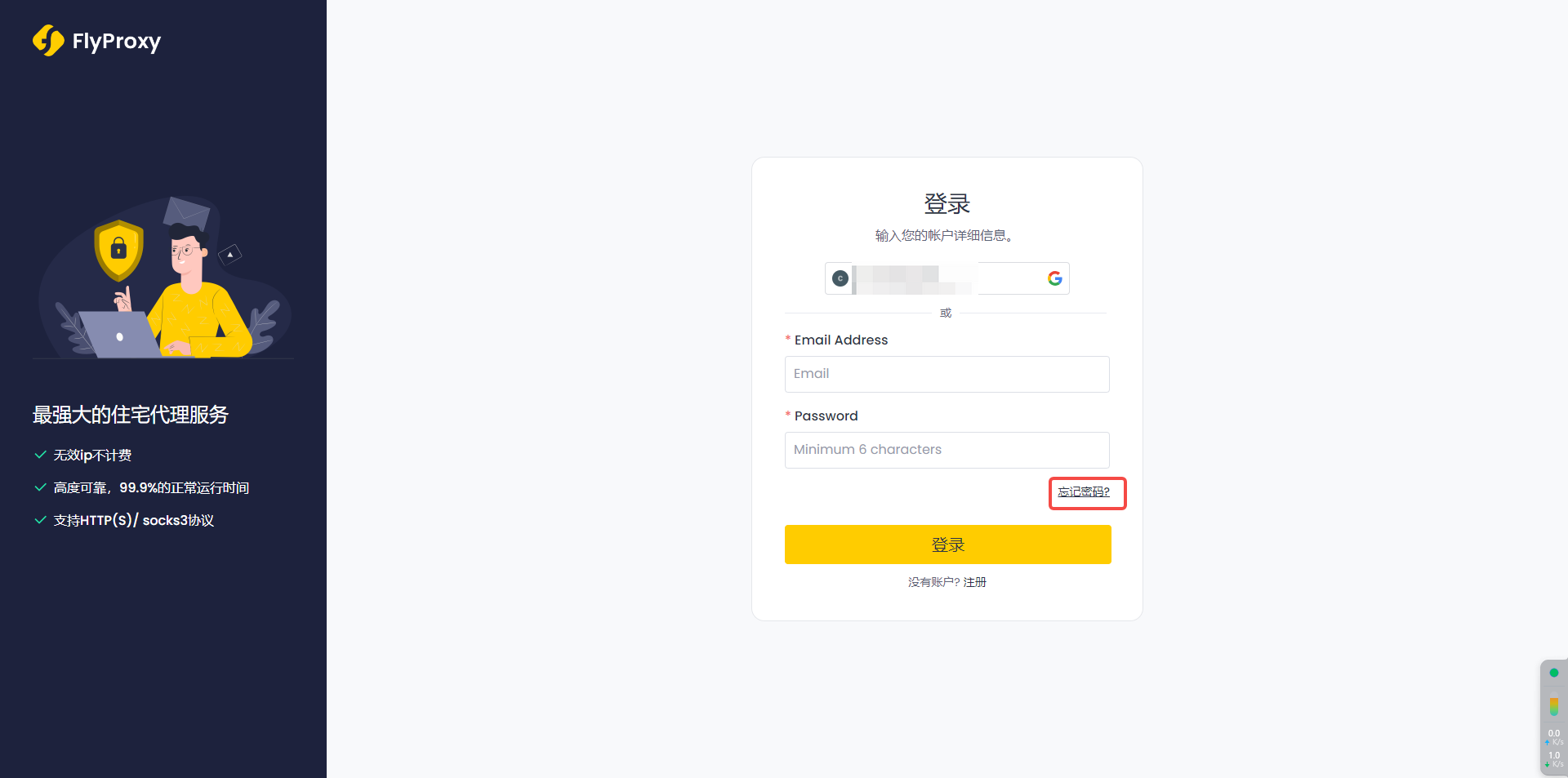This screenshot has height=778, width=1568.
Task: Click the gradient usage meter bar
Action: pos(1553,705)
